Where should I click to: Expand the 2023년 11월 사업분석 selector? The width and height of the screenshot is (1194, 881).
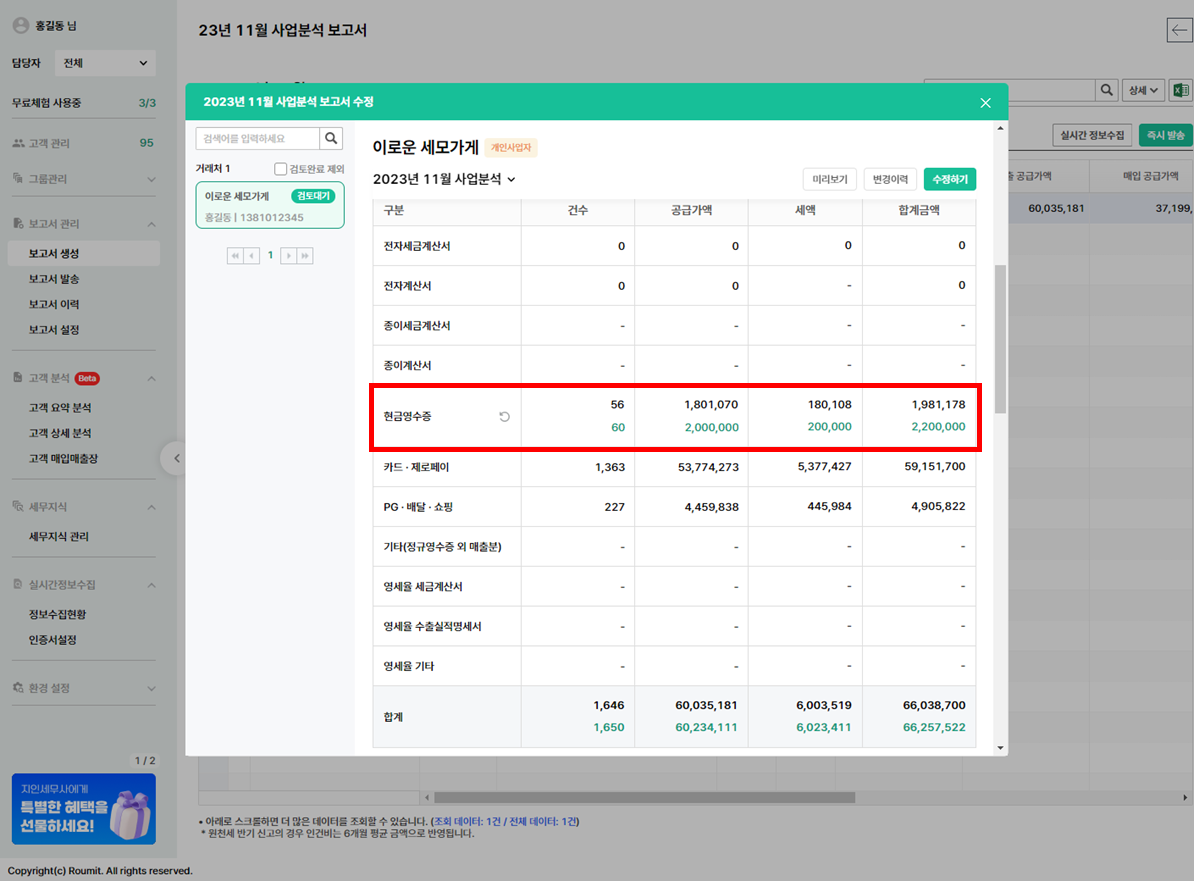(444, 179)
